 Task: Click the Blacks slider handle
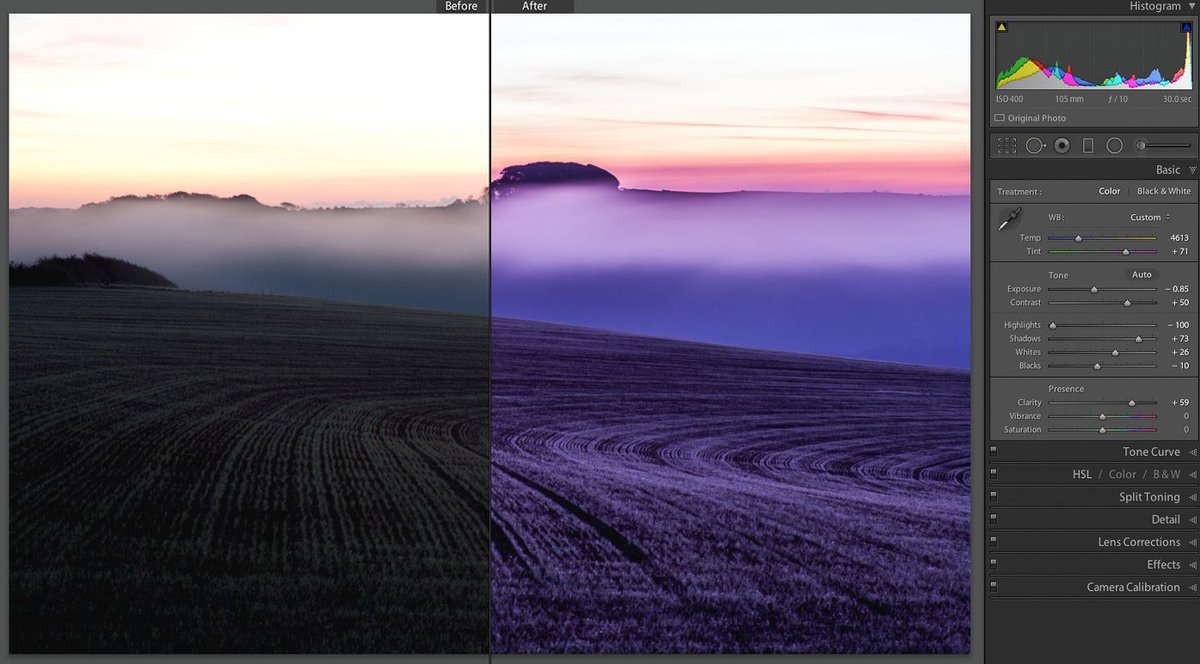point(1097,366)
